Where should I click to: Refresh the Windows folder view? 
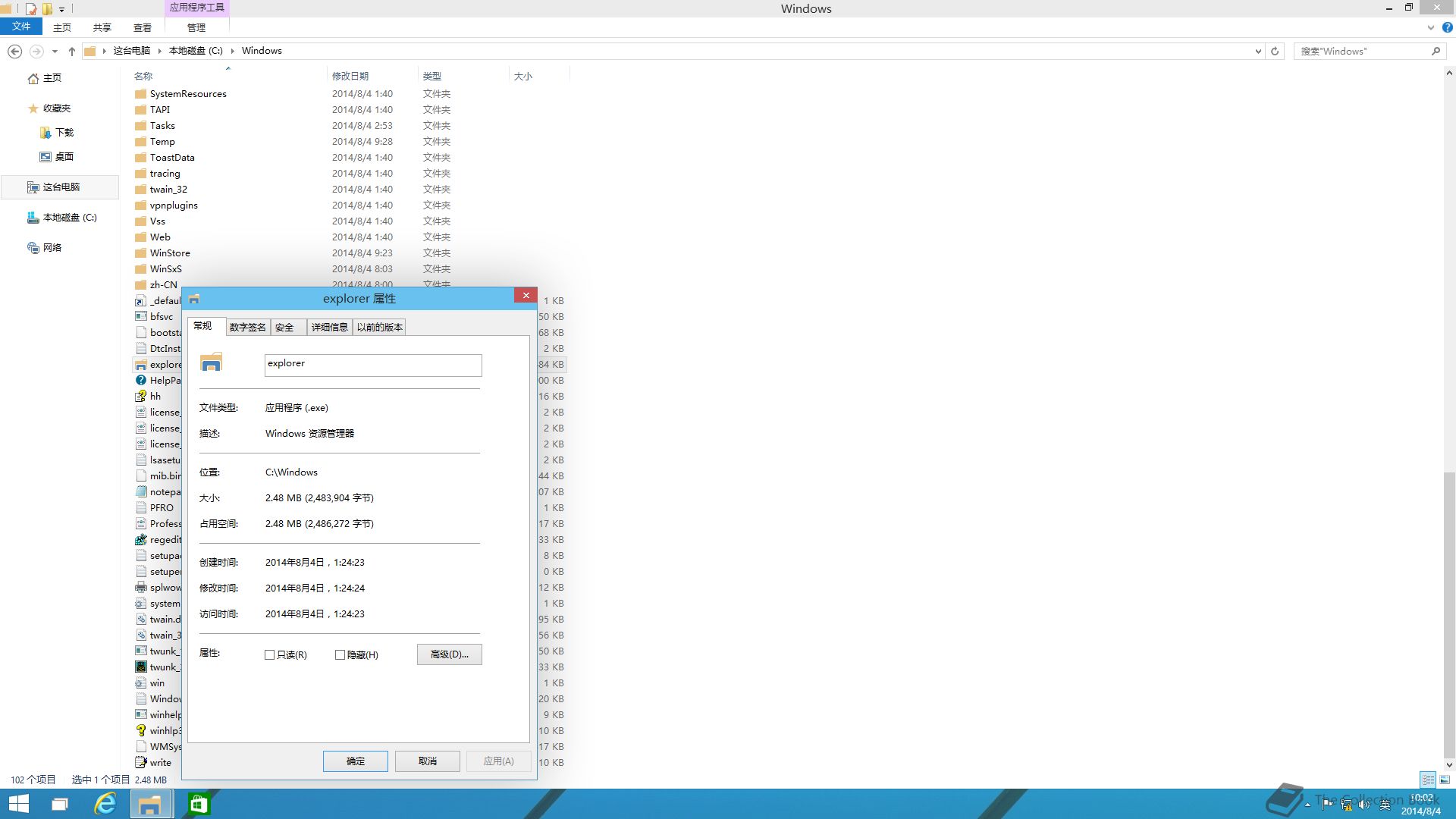pos(1275,51)
